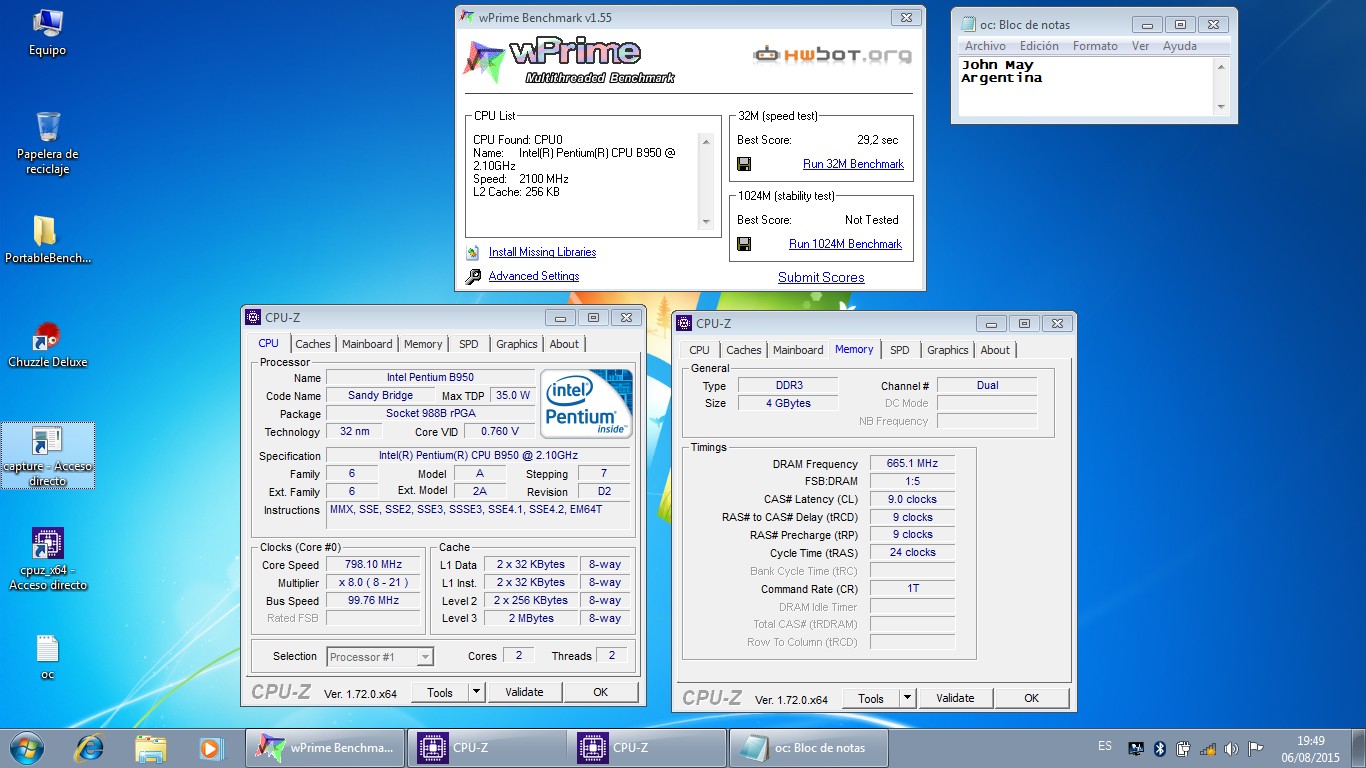Click the CPU List scrollbar down arrow

[x=707, y=222]
